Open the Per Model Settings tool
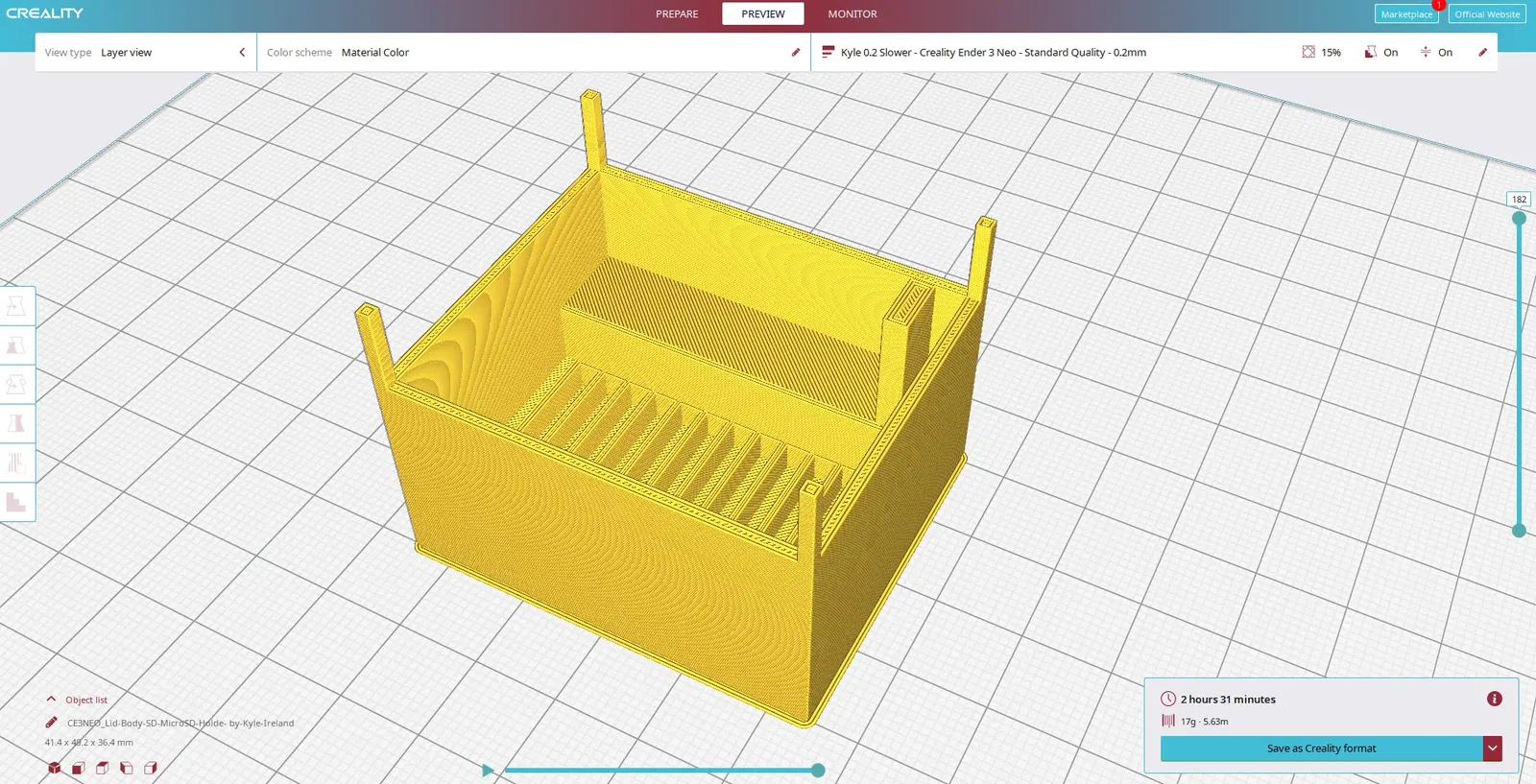Viewport: 1536px width, 784px height. tap(16, 463)
